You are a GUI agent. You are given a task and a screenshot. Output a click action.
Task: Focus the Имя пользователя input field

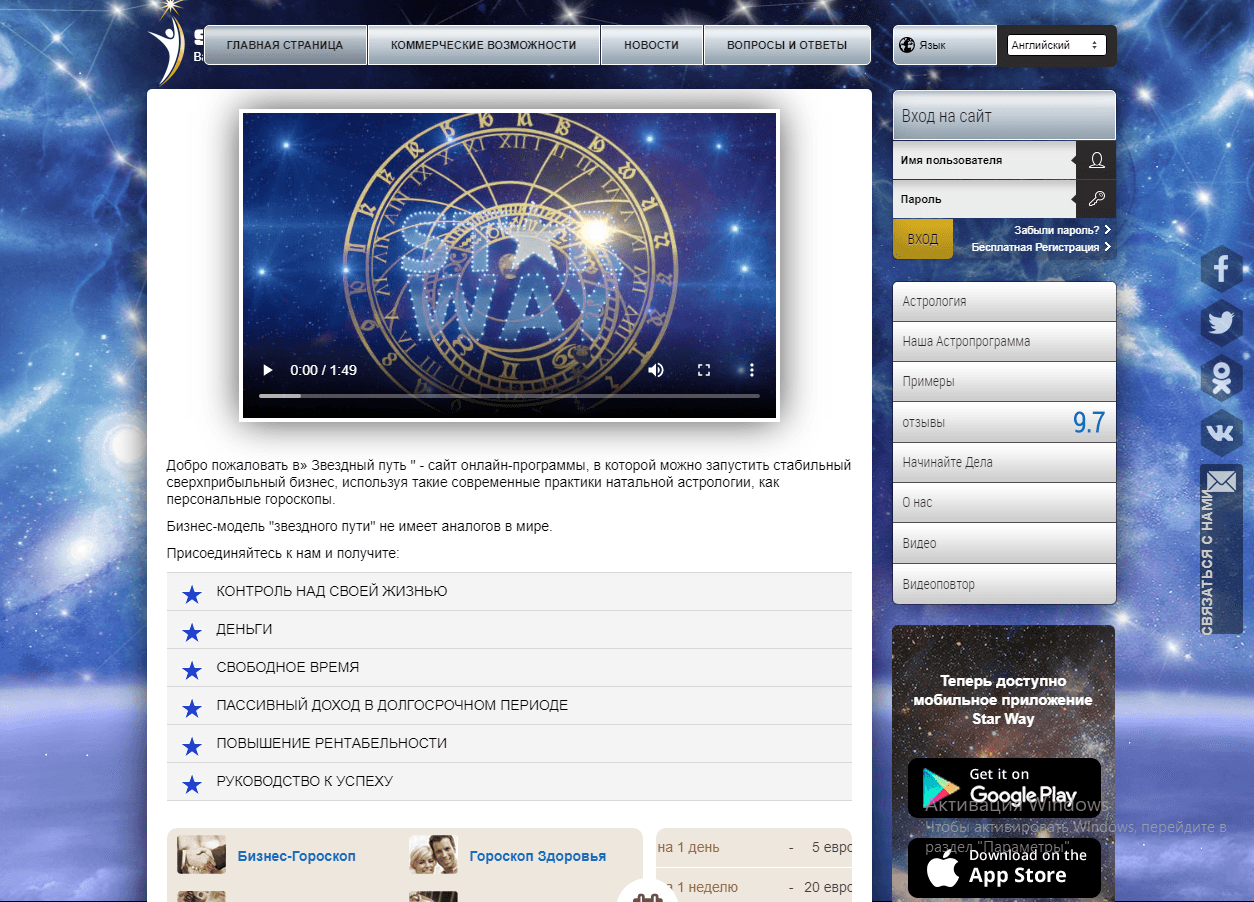(983, 160)
